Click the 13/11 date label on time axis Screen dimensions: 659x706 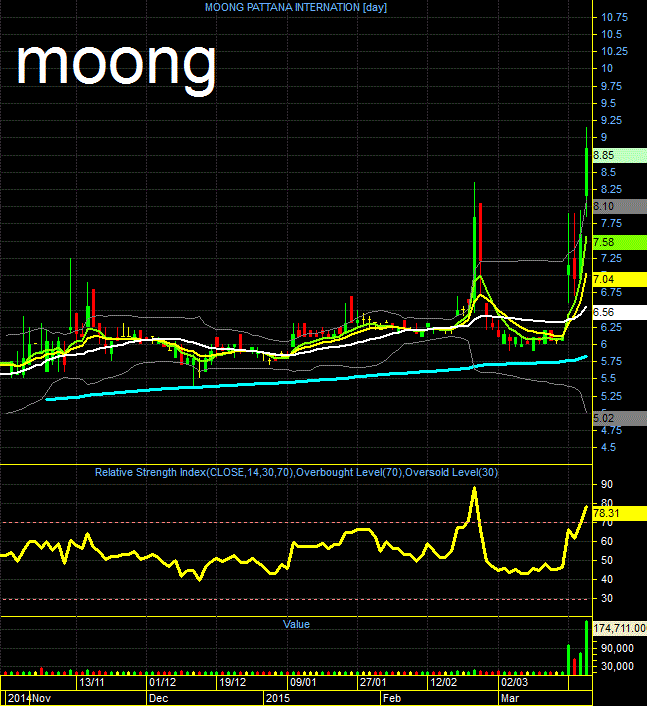(92, 682)
